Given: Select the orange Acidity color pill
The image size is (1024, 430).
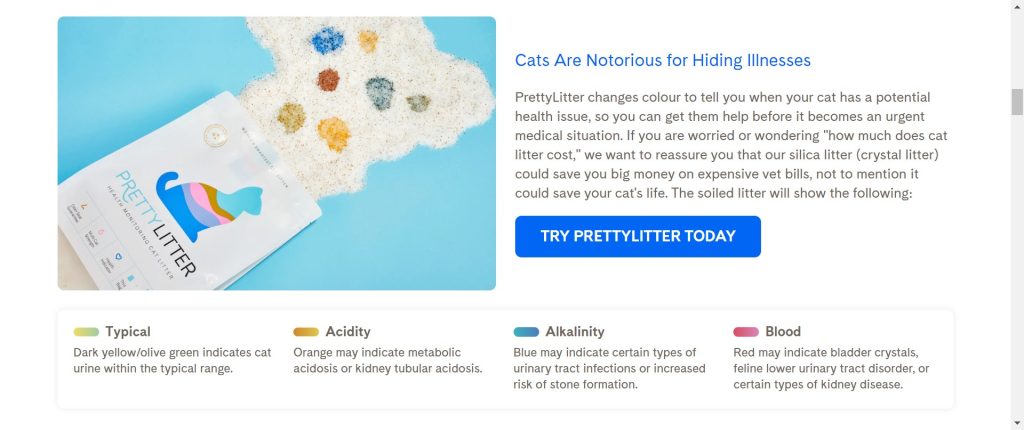Looking at the screenshot, I should coord(306,332).
